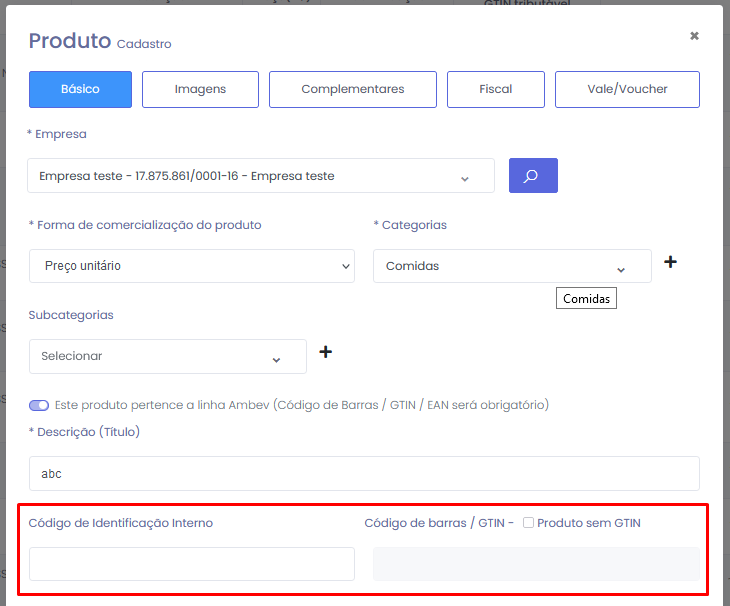
Task: Click the Comidas tooltip label
Action: pos(586,298)
